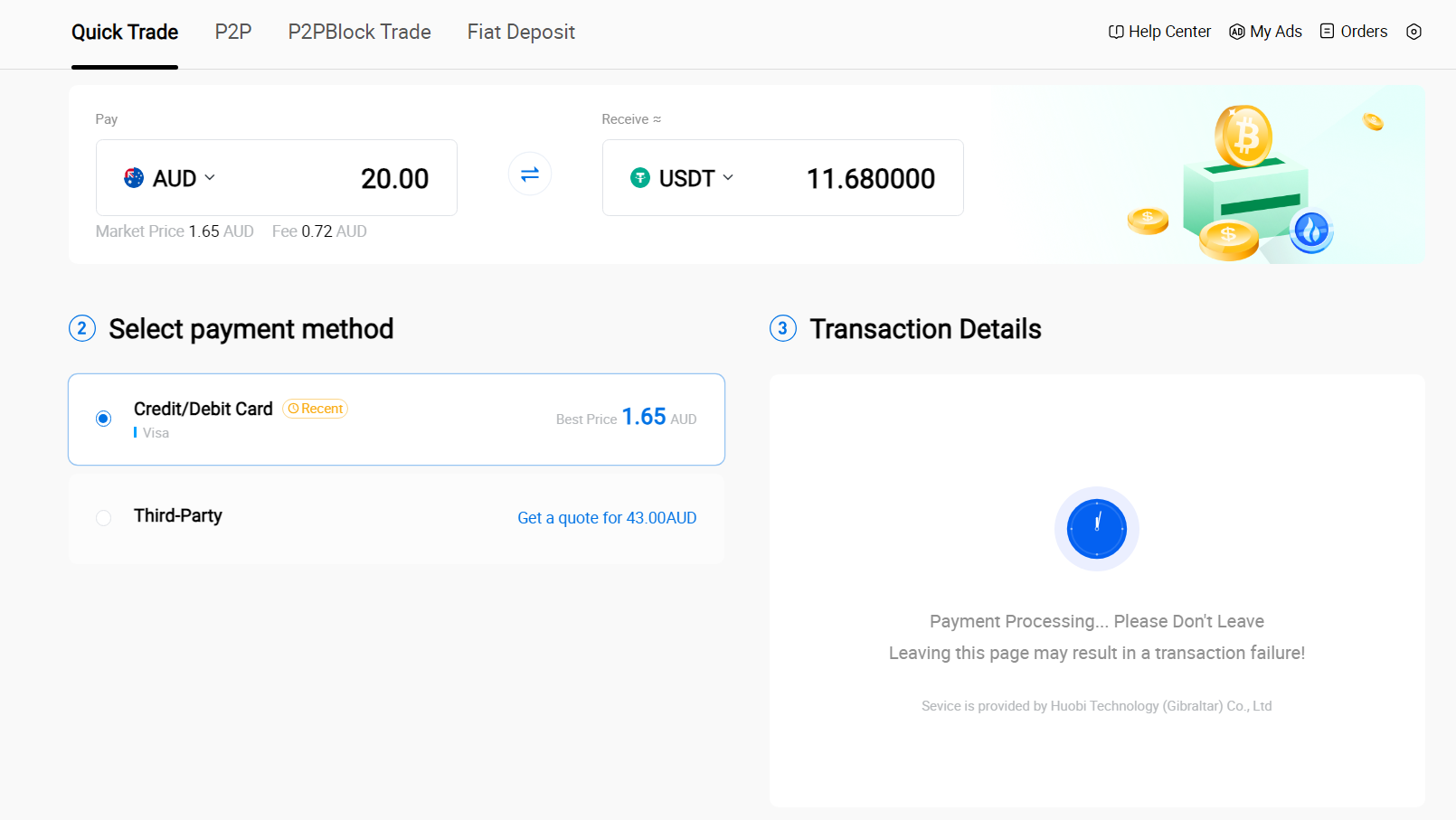The height and width of the screenshot is (820, 1456).
Task: Select the Third-Party radio button
Action: 104,518
